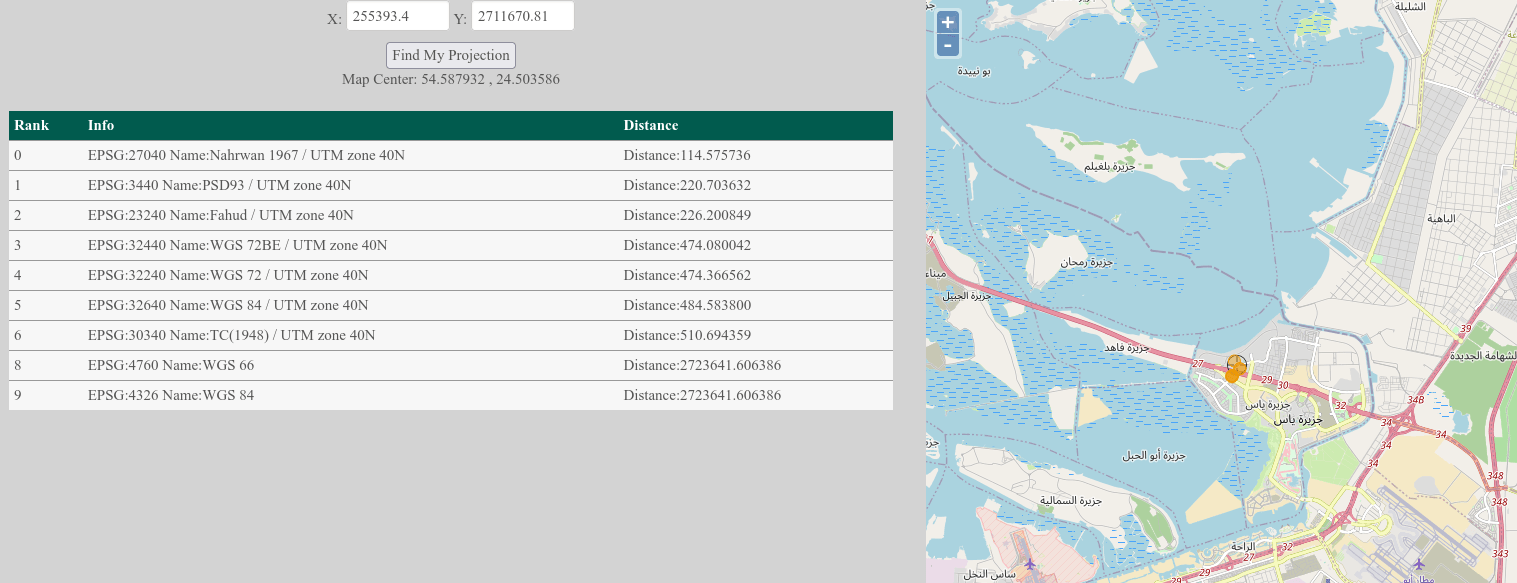Screen dimensions: 1517x583
Task: Select the EPSG:27040 Nahrwan 1967 row
Action: 451,156
